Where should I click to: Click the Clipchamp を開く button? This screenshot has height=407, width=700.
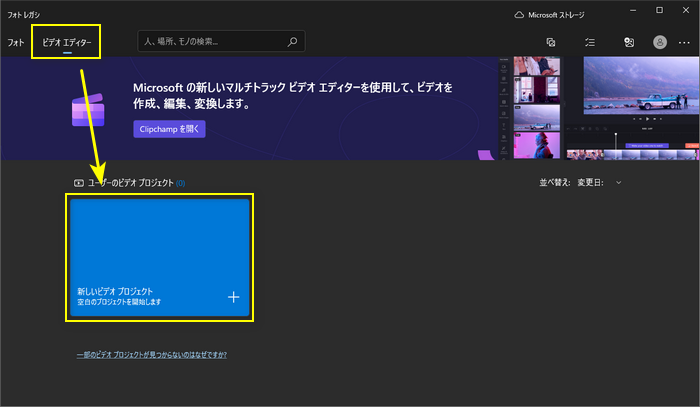pyautogui.click(x=169, y=129)
